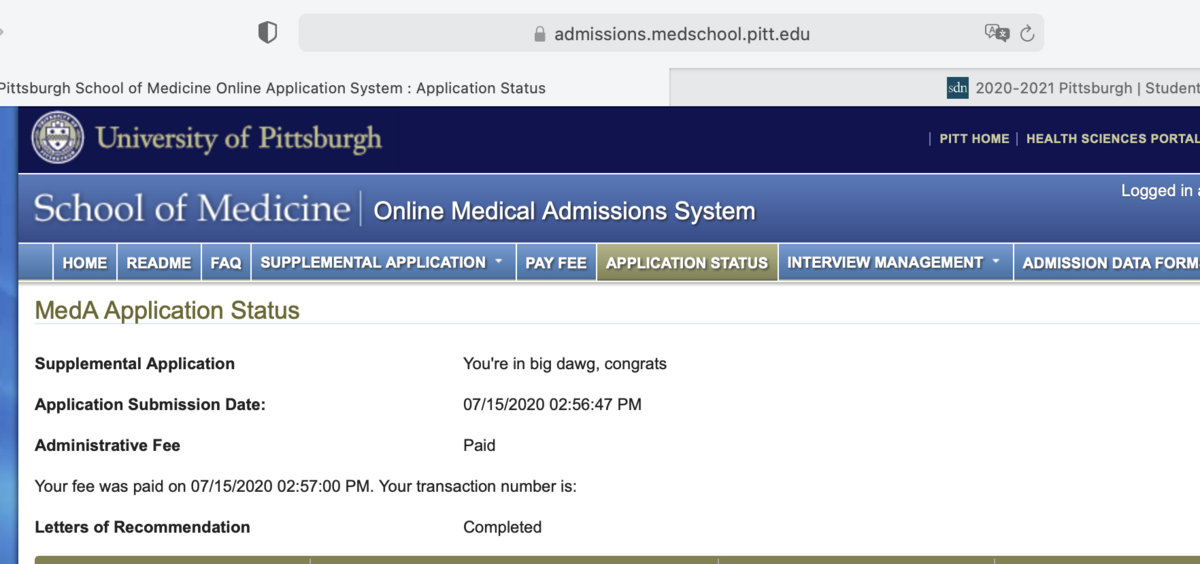Click the Paid status value
This screenshot has width=1200, height=564.
[479, 445]
